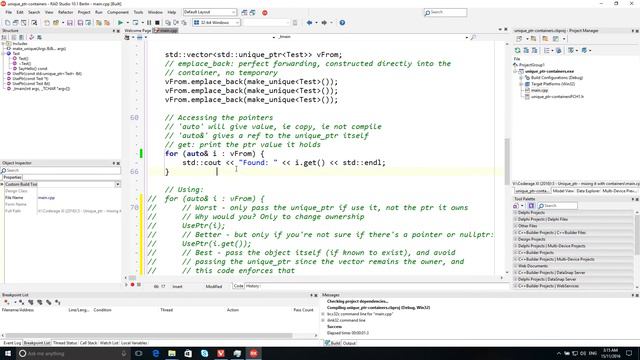
Task: Open the Refactor menu
Action: coord(65,12)
